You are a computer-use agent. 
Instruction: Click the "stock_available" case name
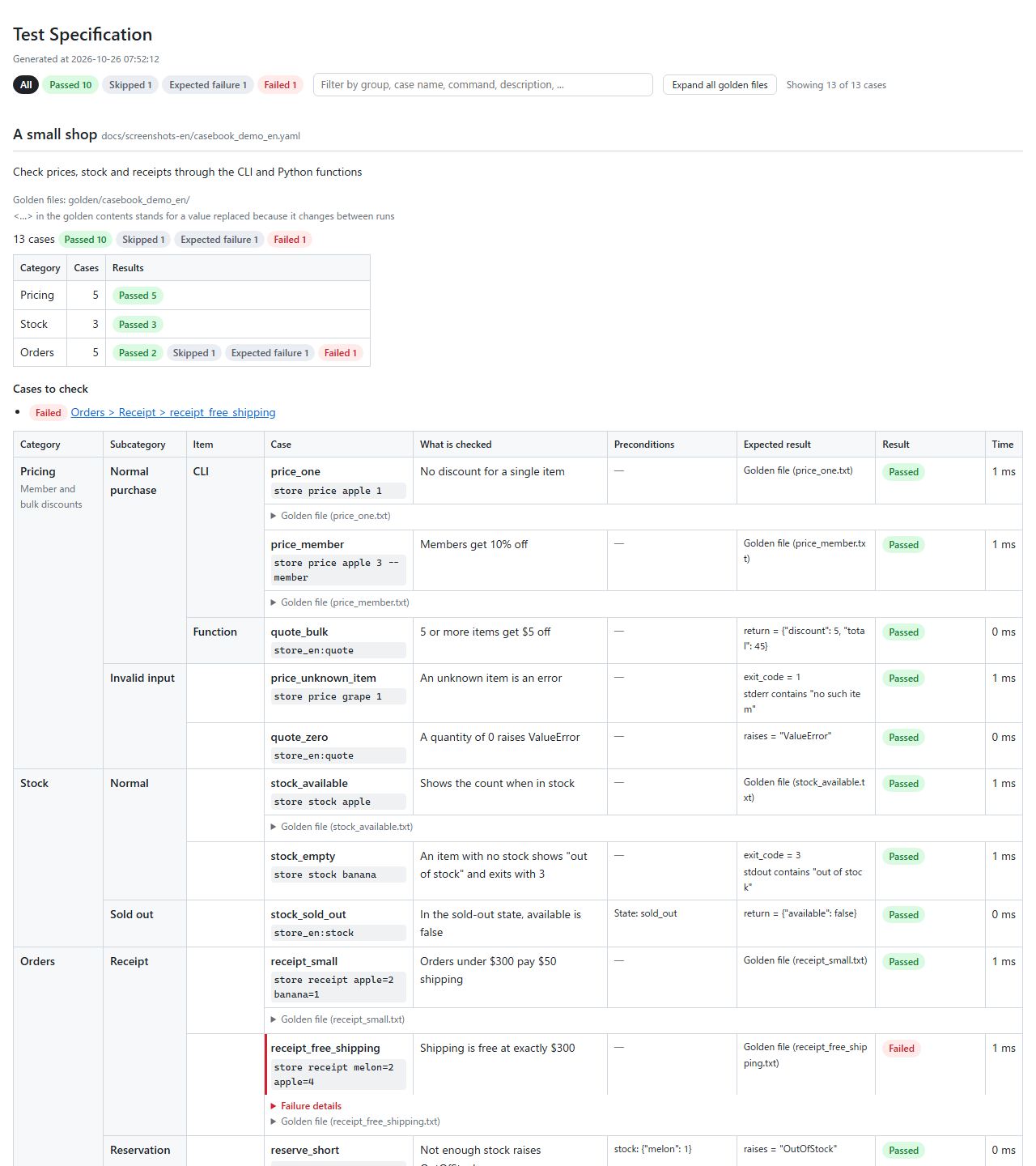point(309,784)
